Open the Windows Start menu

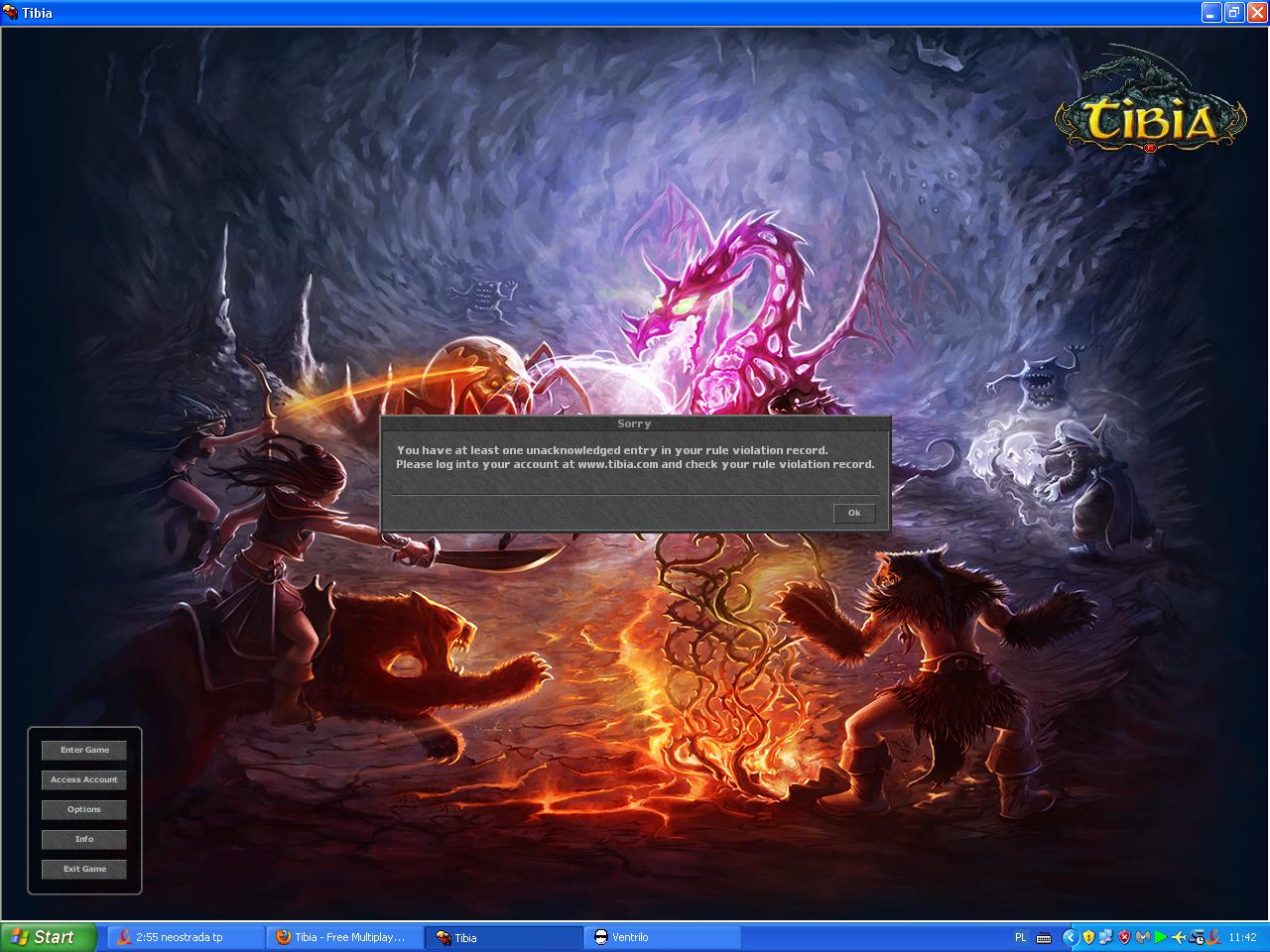point(49,937)
